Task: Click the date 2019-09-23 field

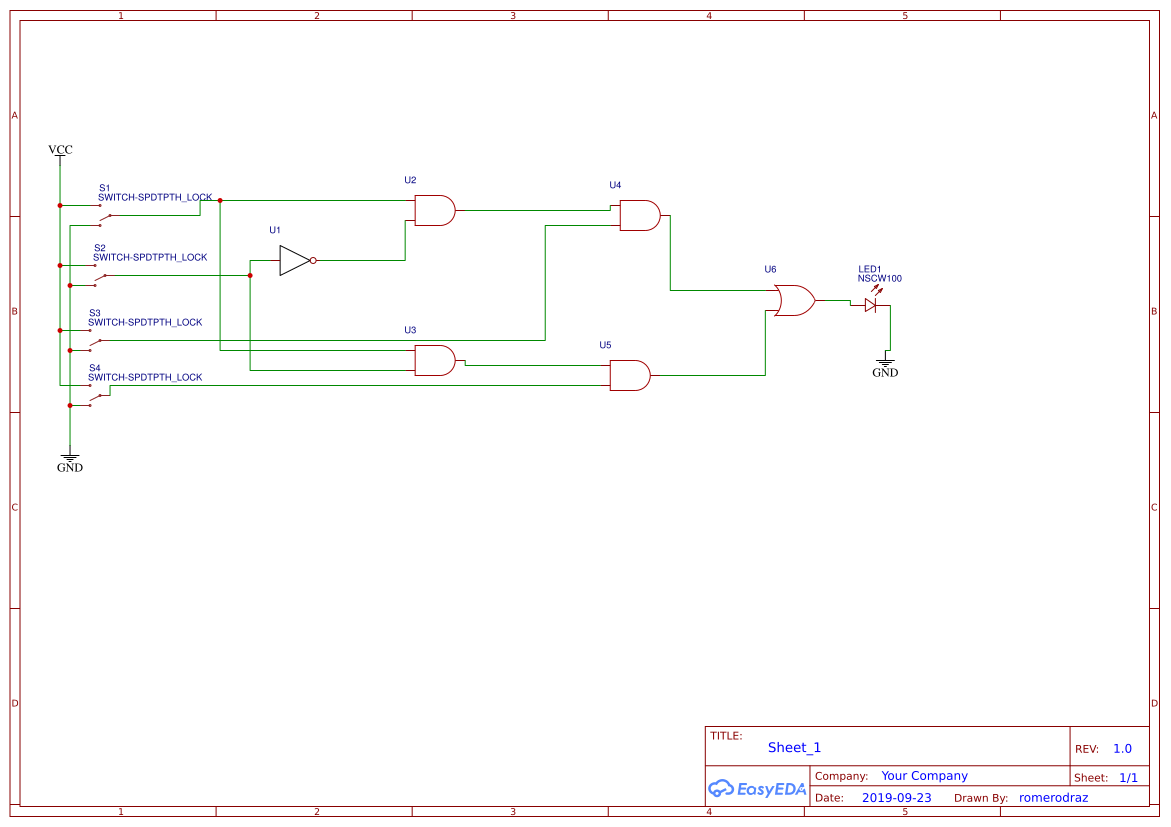Action: [896, 798]
